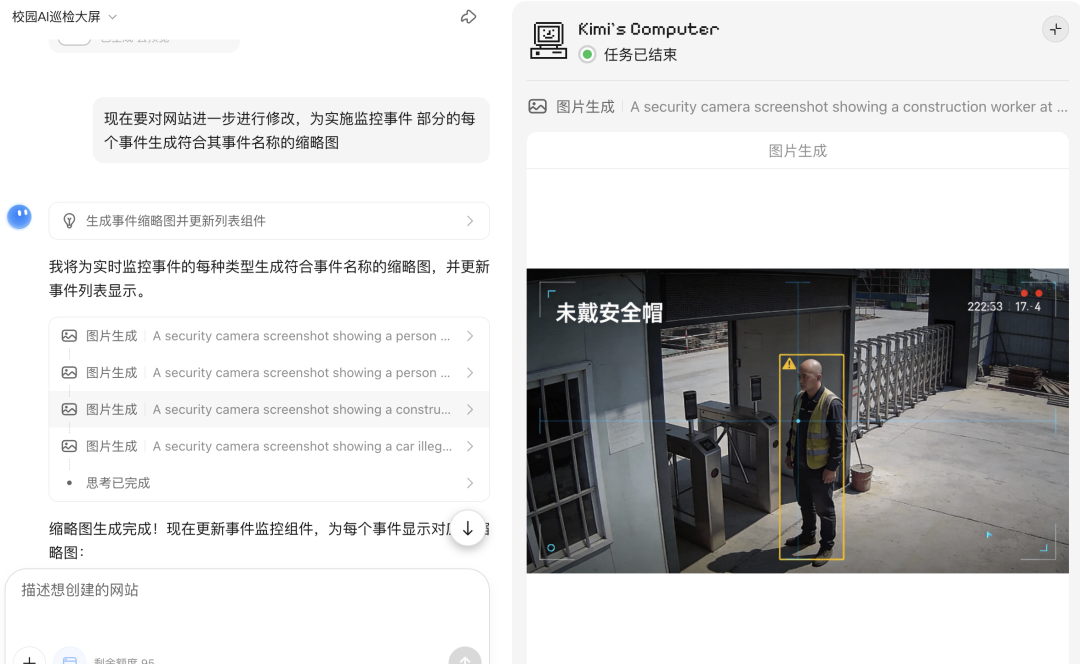Click the scroll-to-bottom arrow button
This screenshot has width=1080, height=664.
[x=467, y=528]
